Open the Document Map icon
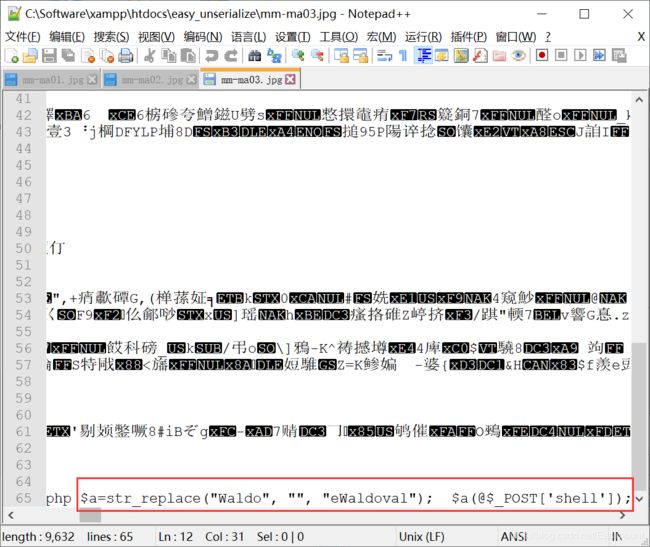 (x=461, y=56)
